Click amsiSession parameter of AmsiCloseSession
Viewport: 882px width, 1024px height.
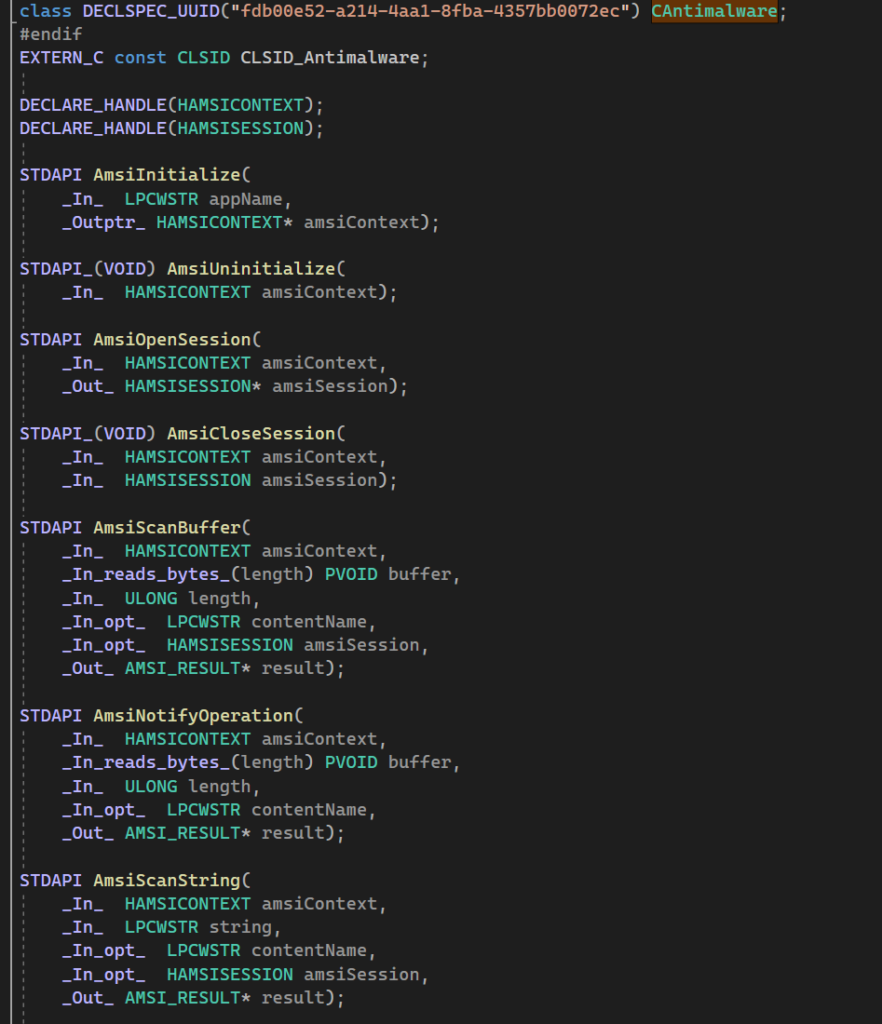pos(319,481)
